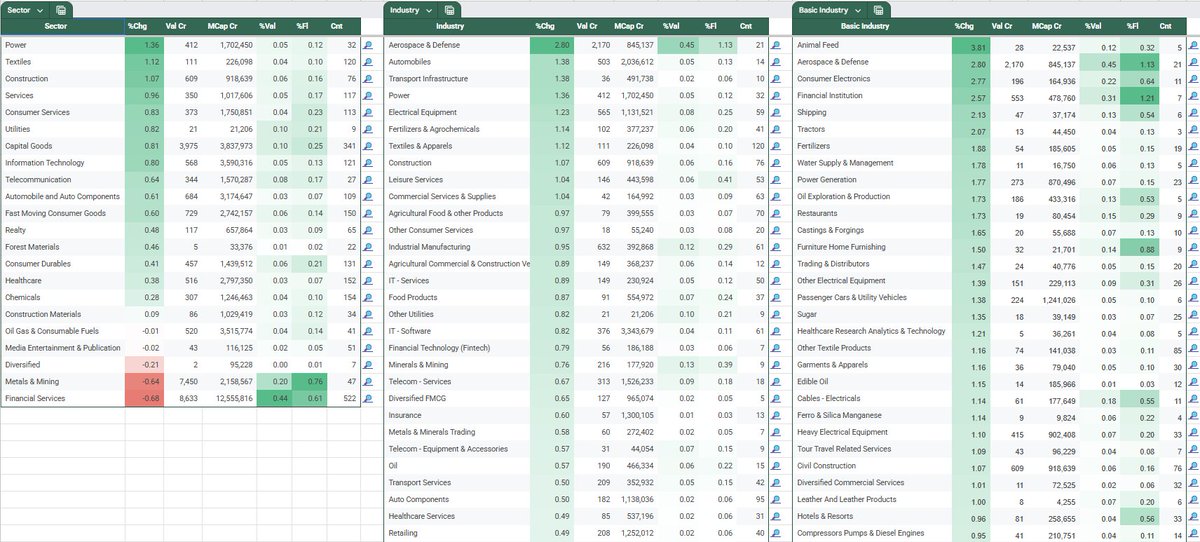Click the magnifier icon for the Insurance row
The width and height of the screenshot is (1200, 542).
pos(775,415)
